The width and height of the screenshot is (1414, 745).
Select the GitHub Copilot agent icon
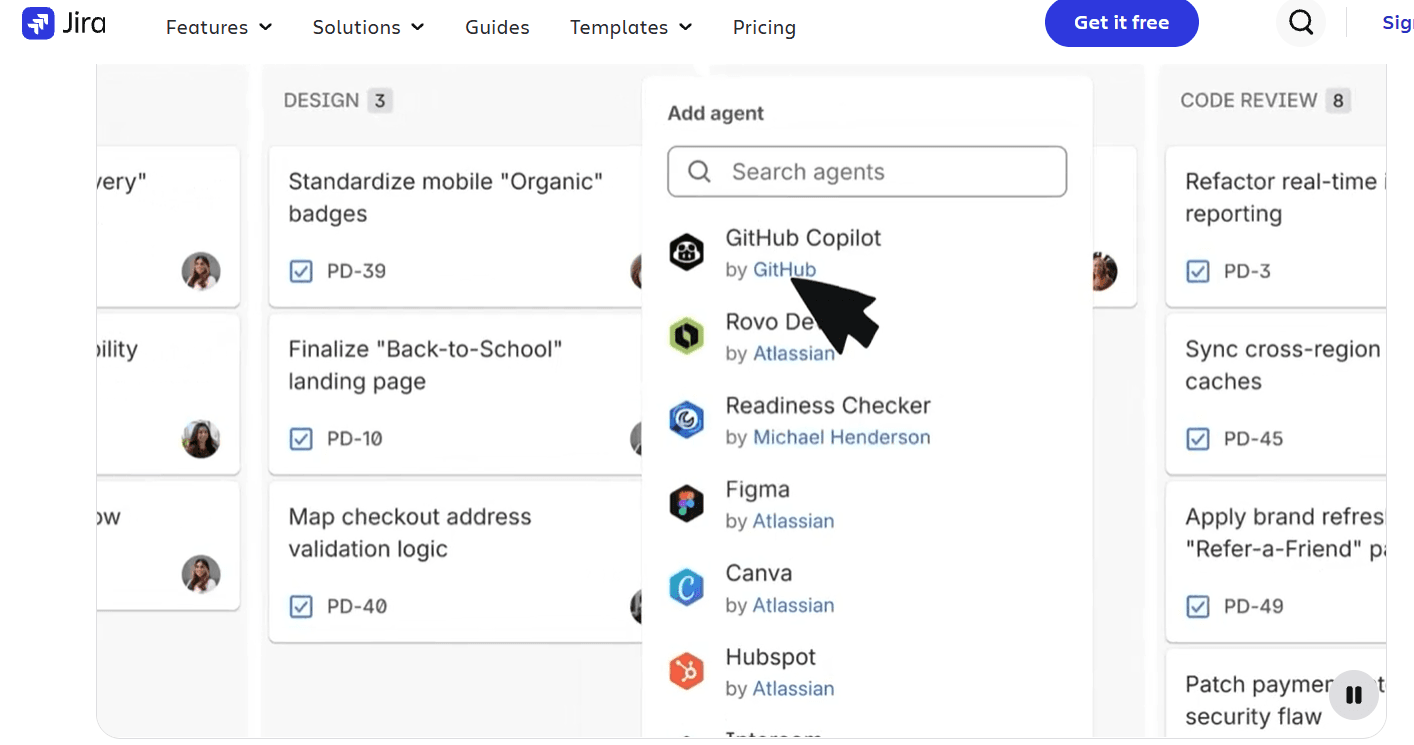click(687, 252)
